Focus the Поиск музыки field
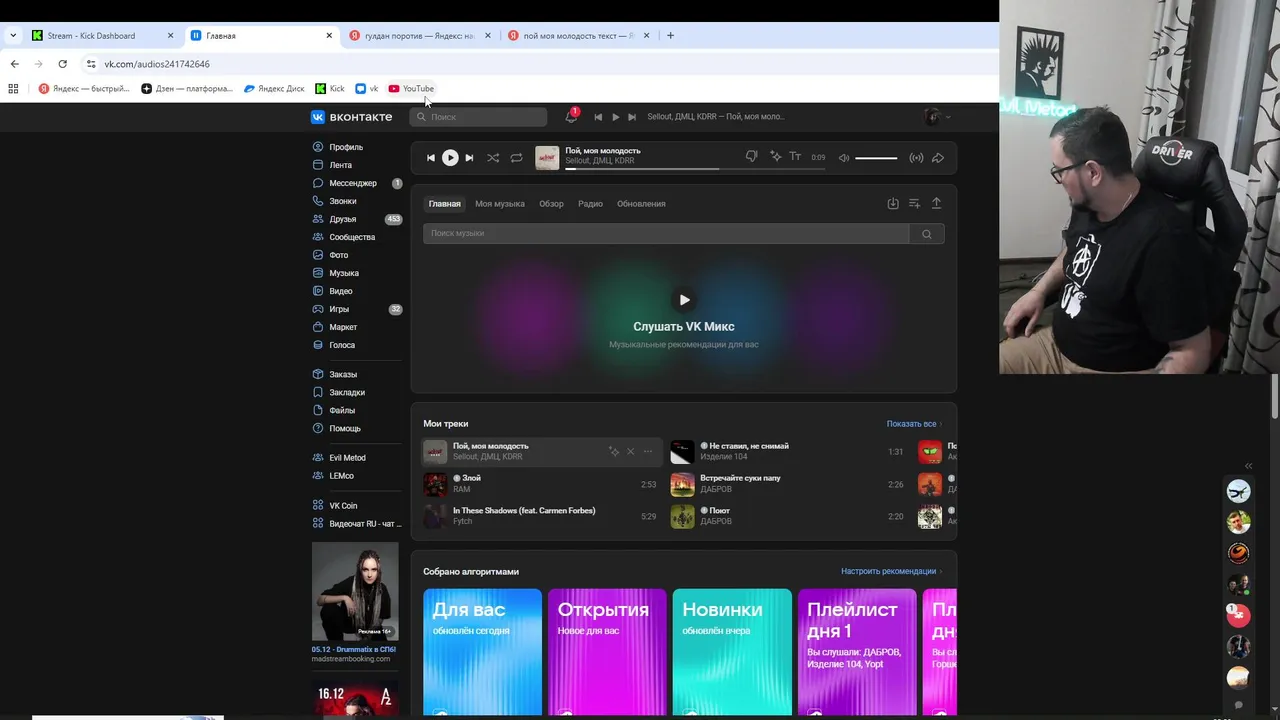 click(x=666, y=233)
